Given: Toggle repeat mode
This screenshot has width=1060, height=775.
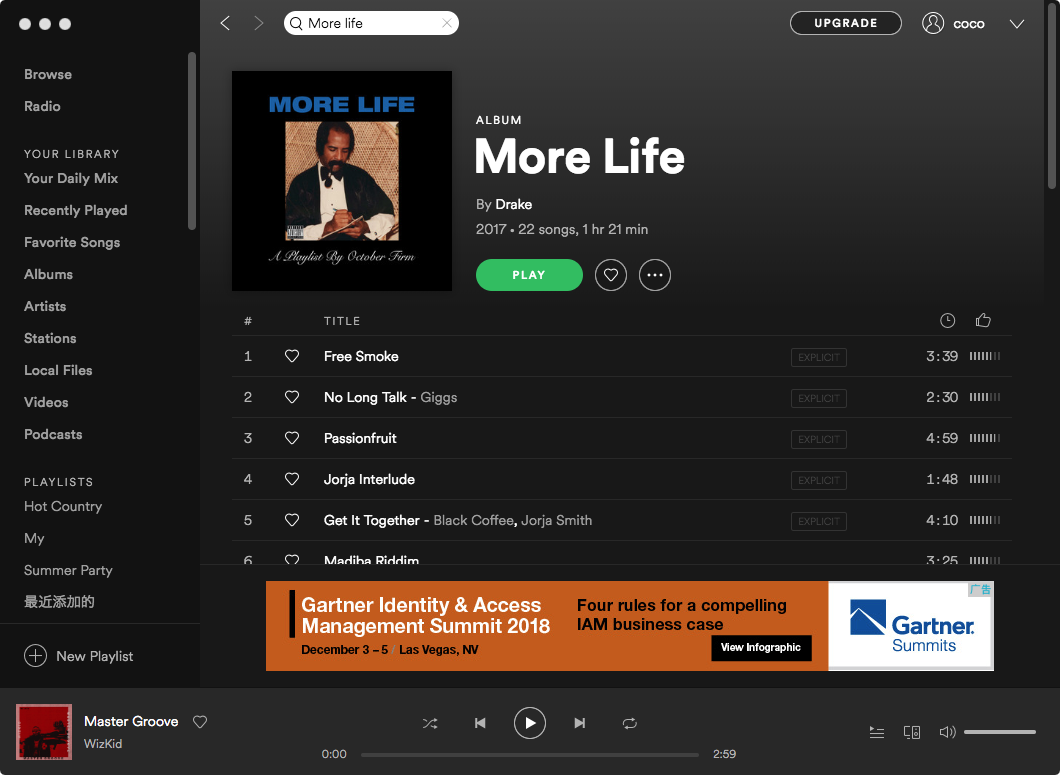Looking at the screenshot, I should [629, 724].
